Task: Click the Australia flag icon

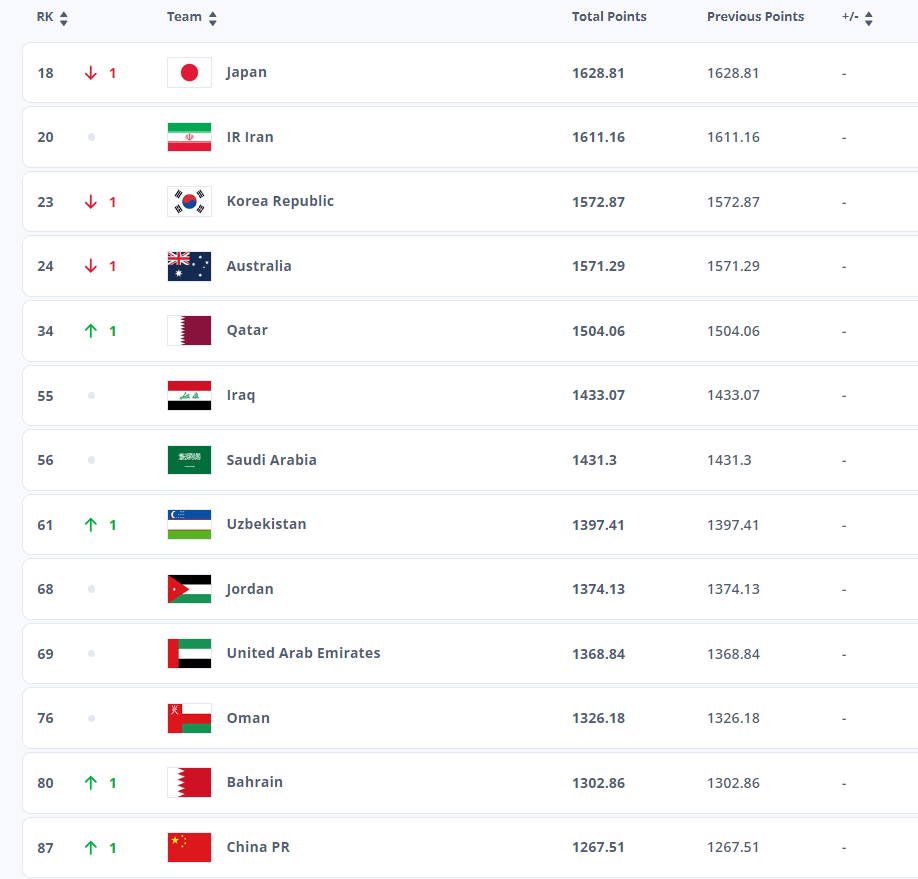Action: (x=189, y=266)
